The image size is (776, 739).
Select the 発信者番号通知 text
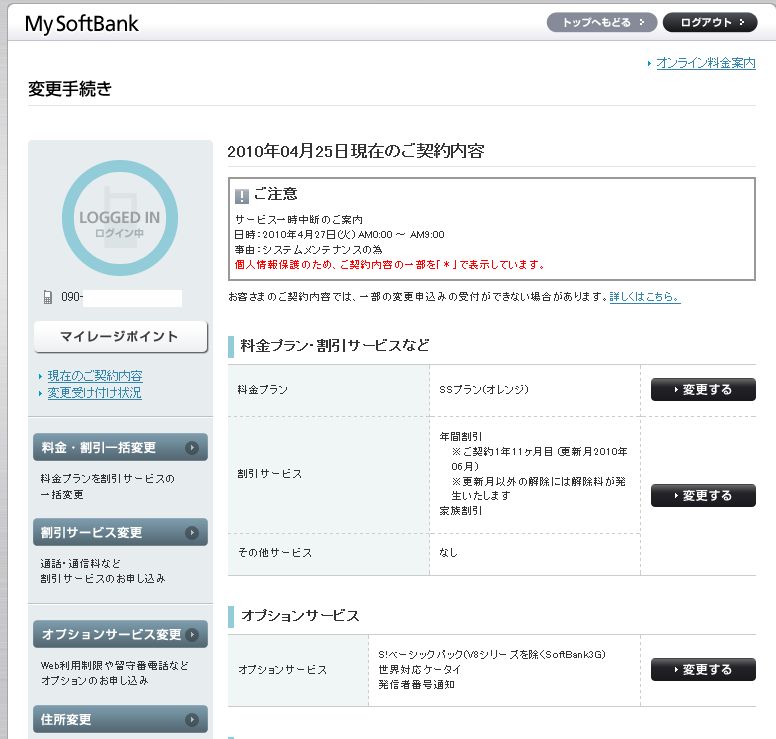[x=416, y=685]
